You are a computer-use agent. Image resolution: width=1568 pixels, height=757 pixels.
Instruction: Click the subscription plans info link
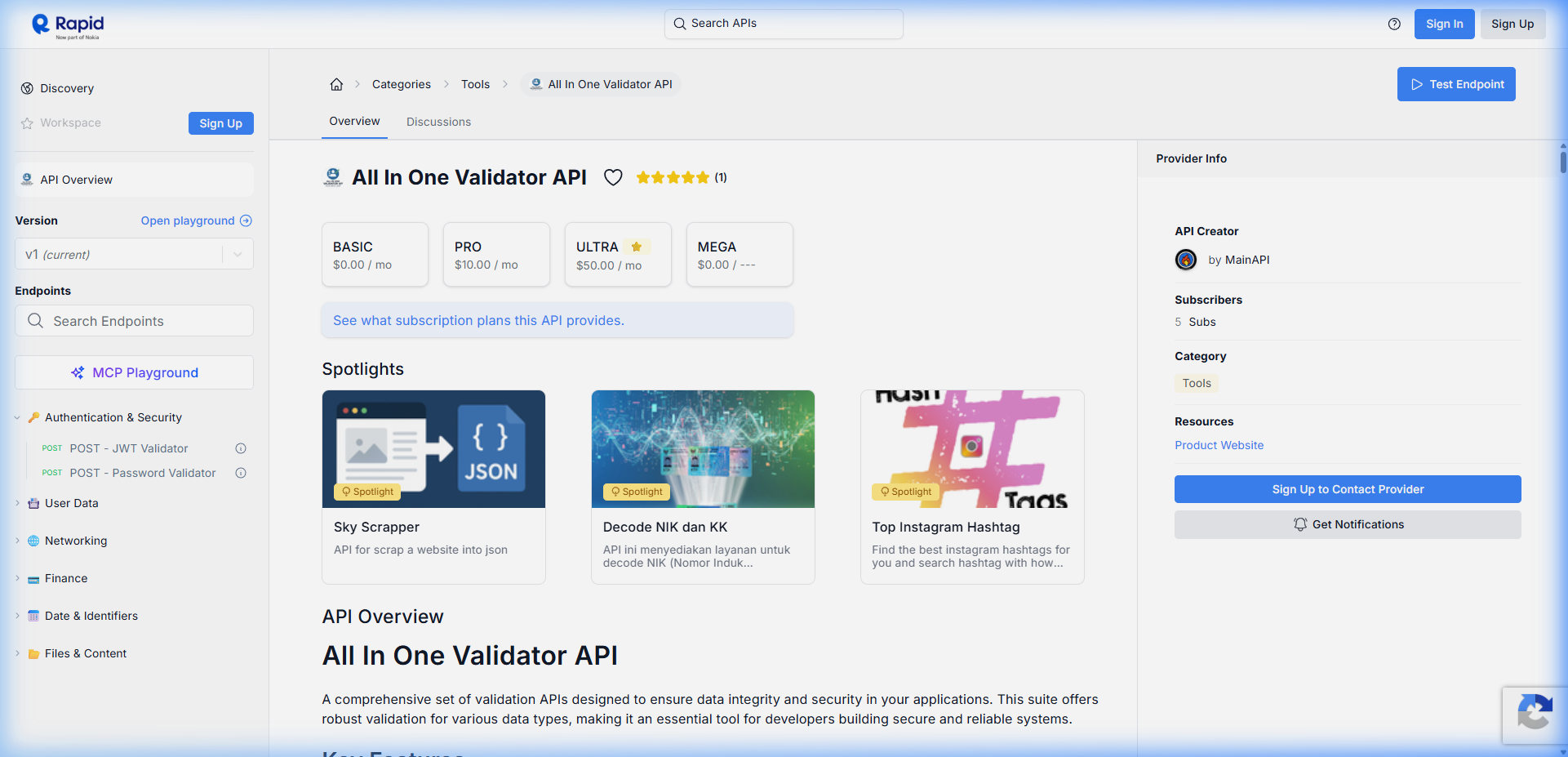click(x=478, y=320)
